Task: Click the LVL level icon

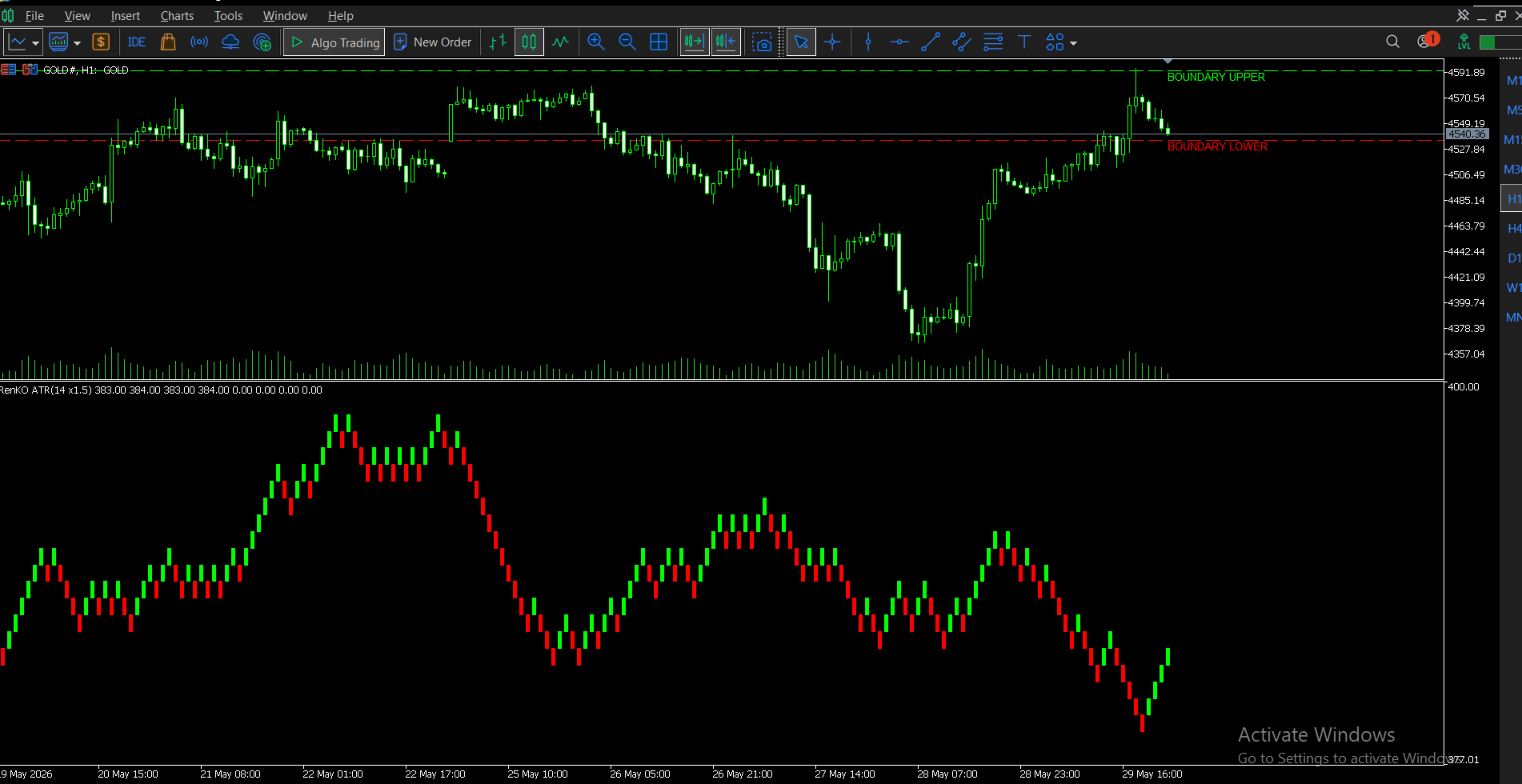Action: 1464,42
